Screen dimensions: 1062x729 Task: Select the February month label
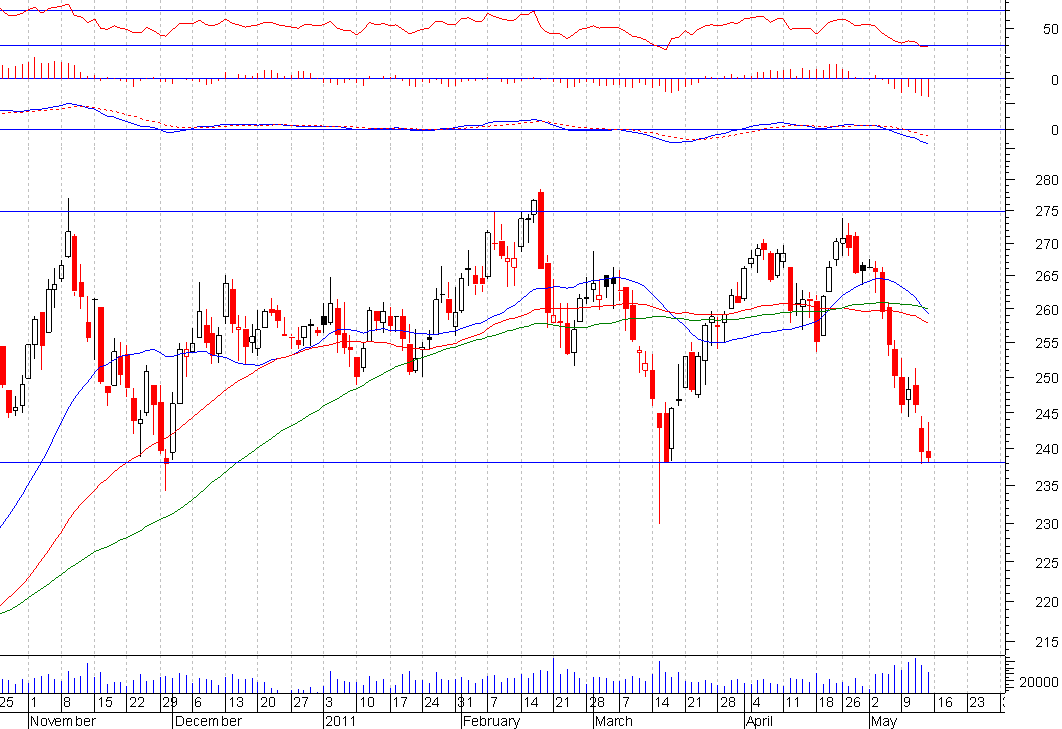tap(491, 721)
